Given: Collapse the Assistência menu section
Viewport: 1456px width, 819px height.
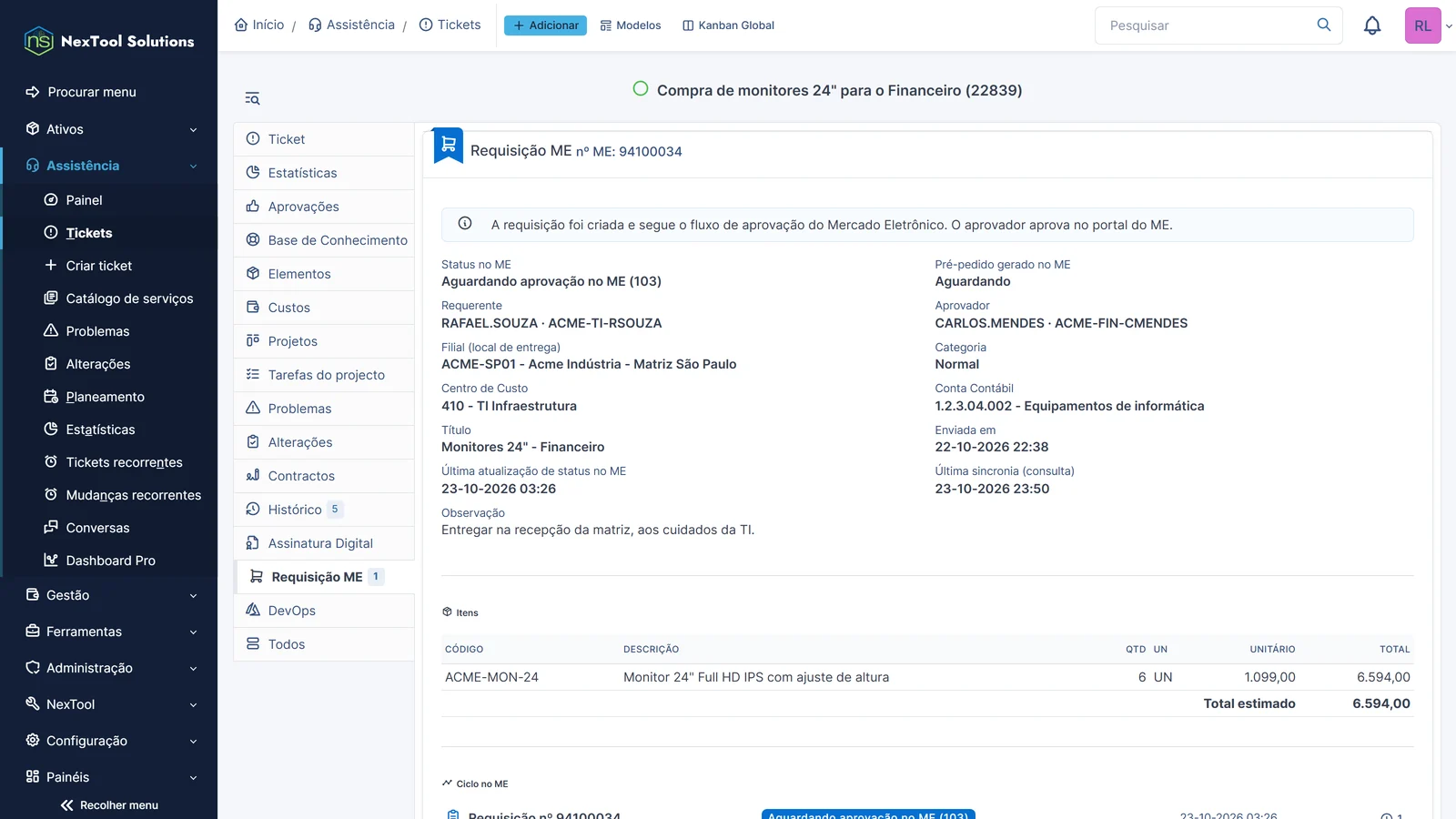Looking at the screenshot, I should 109,166.
